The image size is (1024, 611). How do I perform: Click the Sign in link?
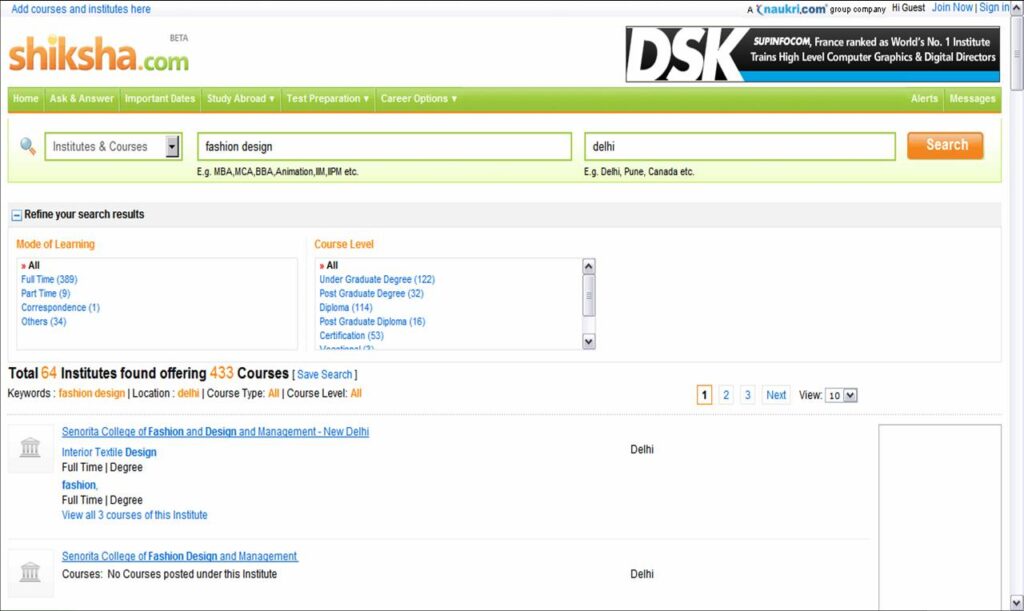pyautogui.click(x=994, y=8)
